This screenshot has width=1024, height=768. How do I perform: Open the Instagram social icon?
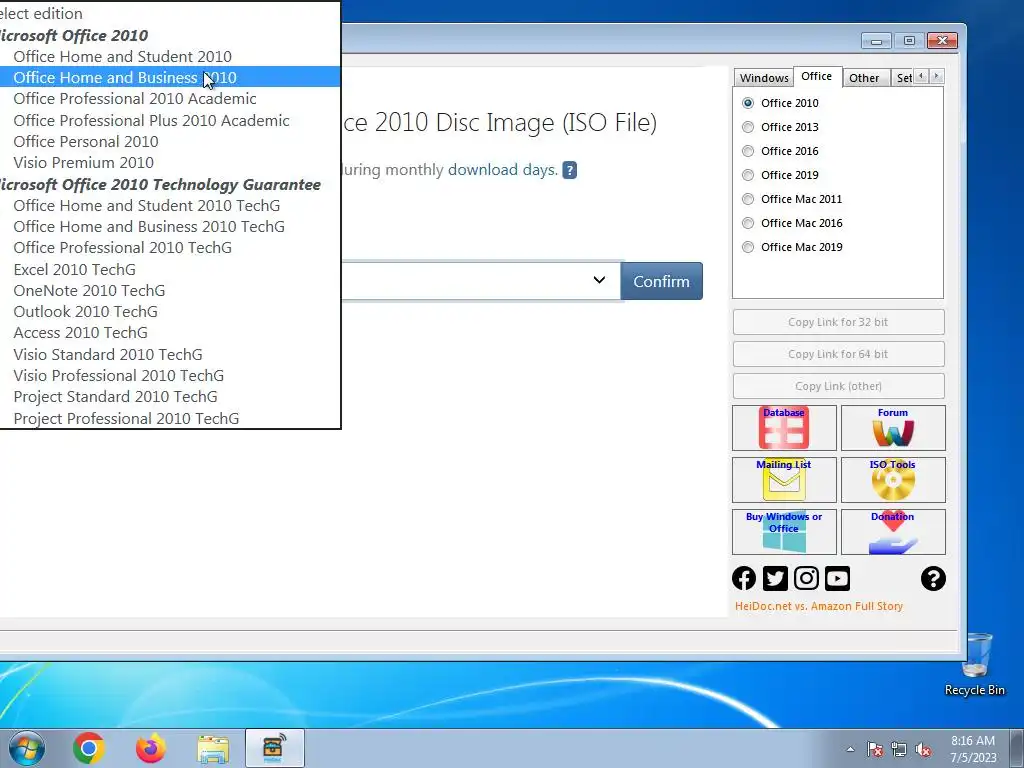click(807, 578)
